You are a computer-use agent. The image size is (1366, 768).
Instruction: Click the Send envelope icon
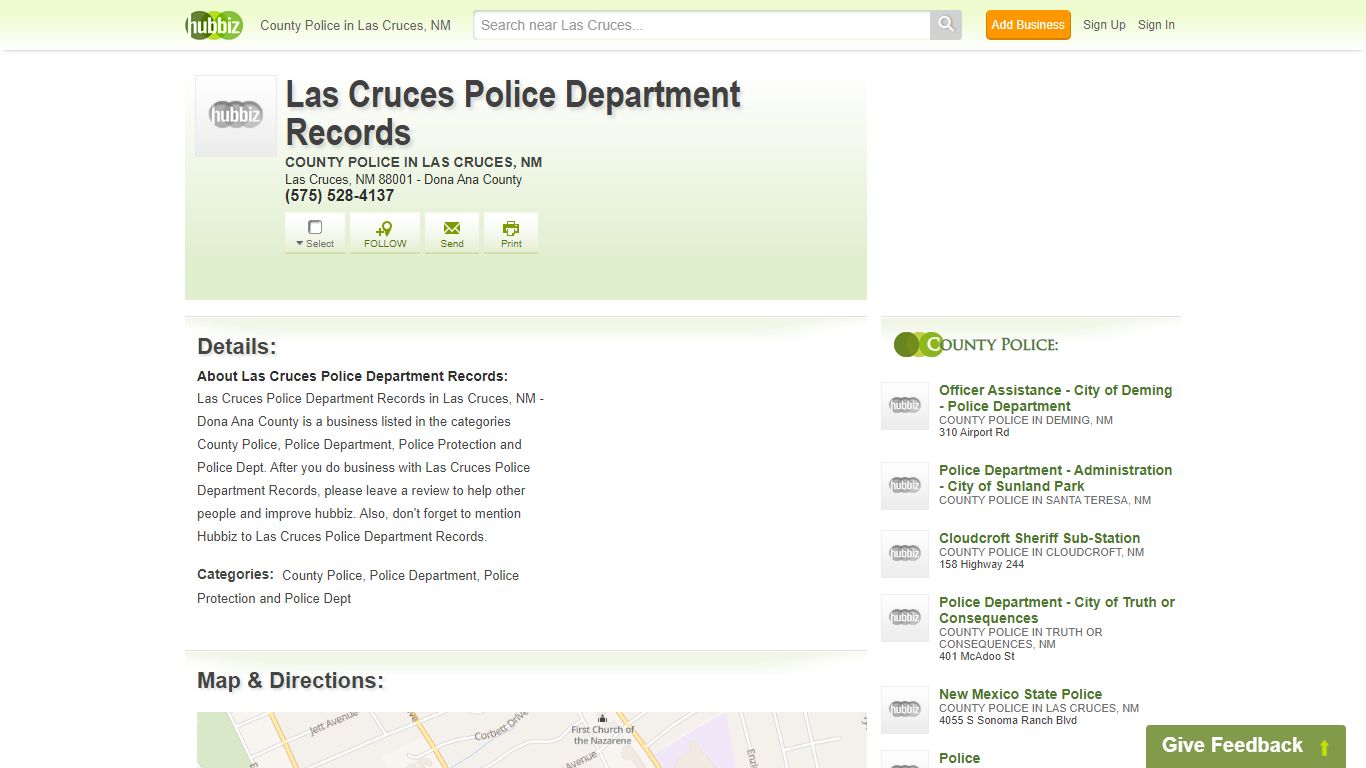(x=452, y=228)
